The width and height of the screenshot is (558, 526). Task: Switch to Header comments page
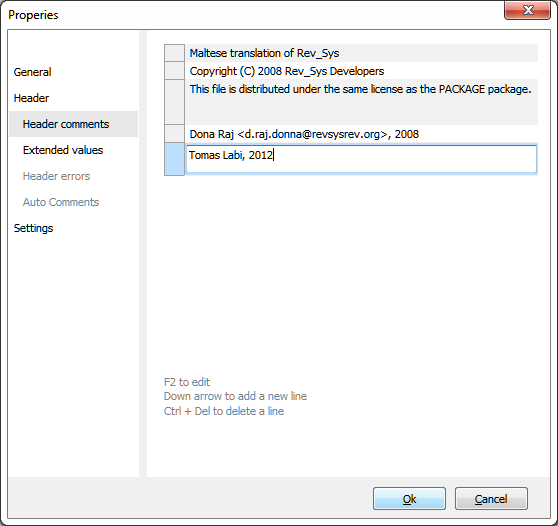click(74, 124)
